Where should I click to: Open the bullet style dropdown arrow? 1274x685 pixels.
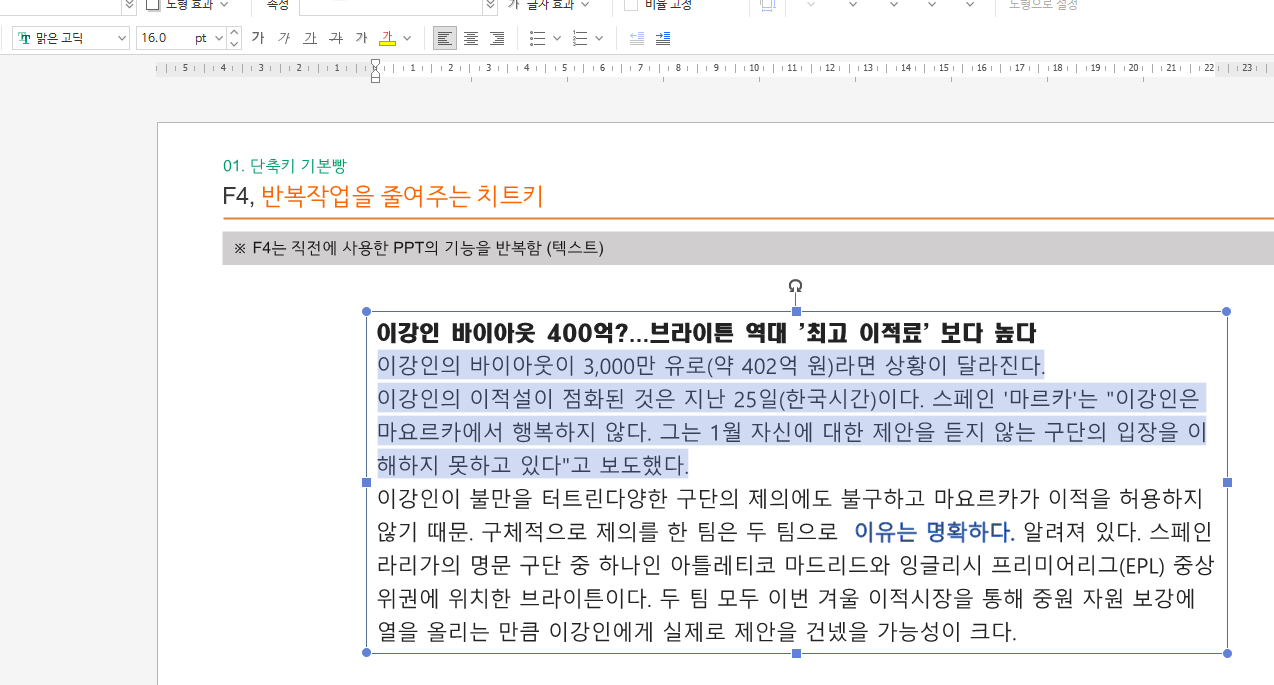pos(556,38)
